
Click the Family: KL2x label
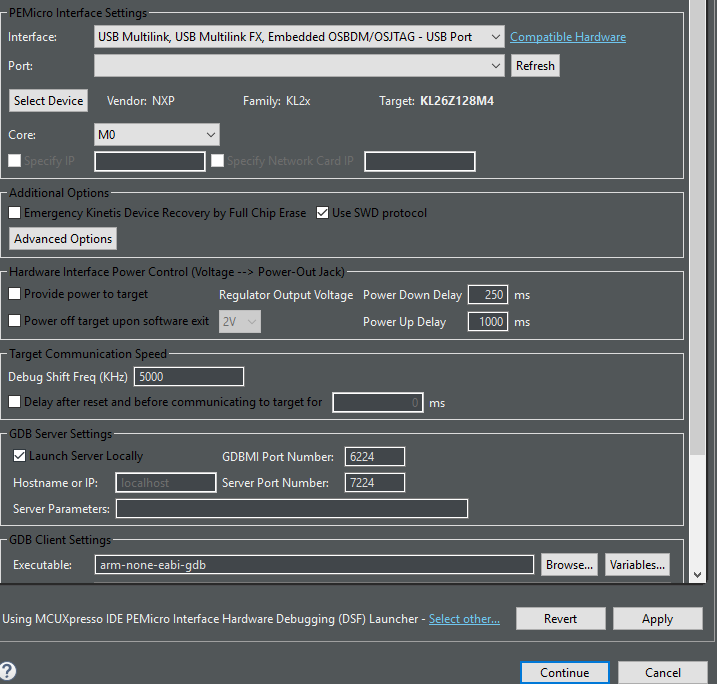(x=277, y=101)
